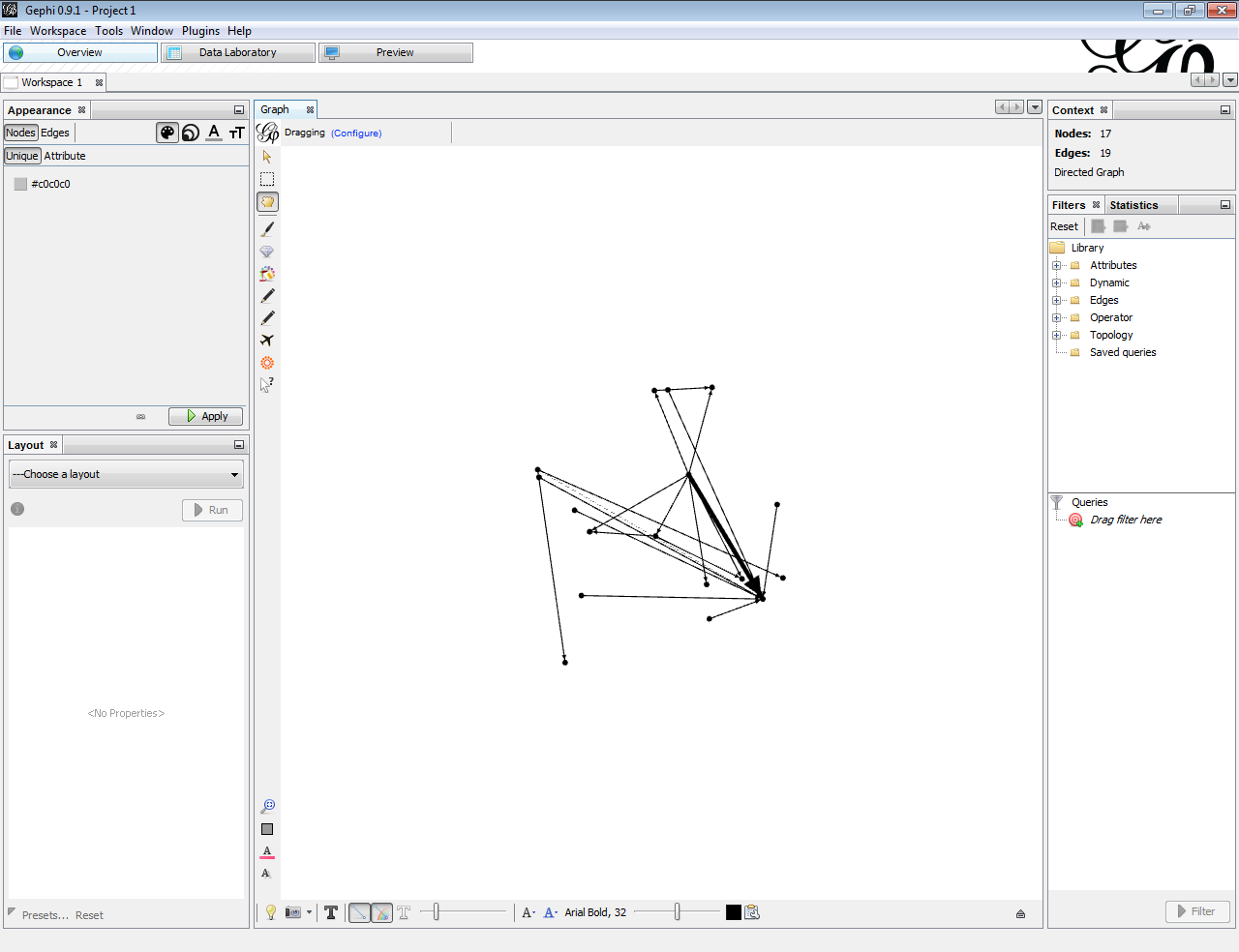Click the reset colors gray square icon
Screen dimensions: 1239x952
267,829
